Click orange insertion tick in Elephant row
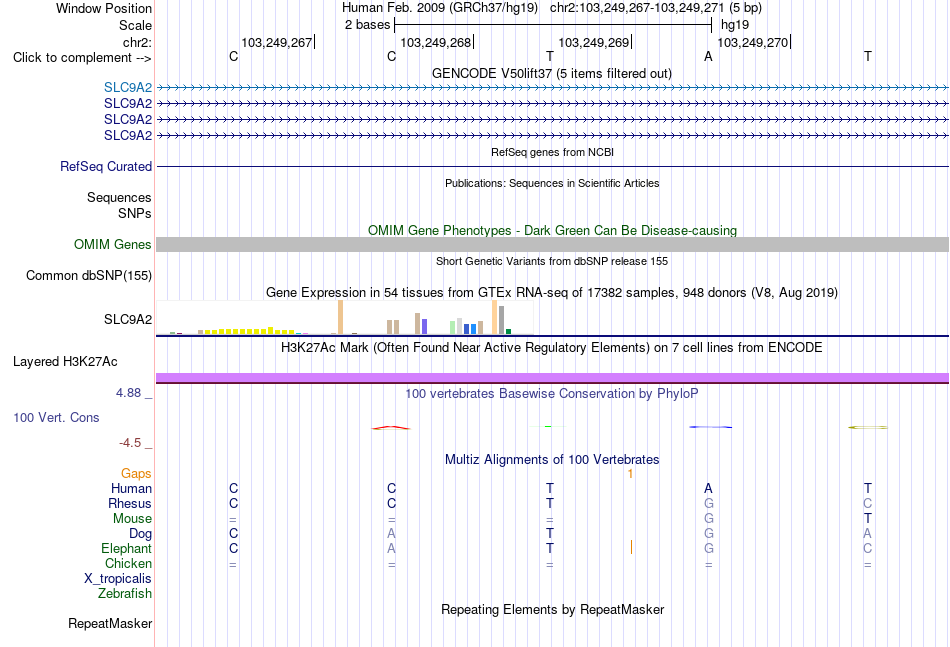This screenshot has width=950, height=647. pyautogui.click(x=631, y=547)
